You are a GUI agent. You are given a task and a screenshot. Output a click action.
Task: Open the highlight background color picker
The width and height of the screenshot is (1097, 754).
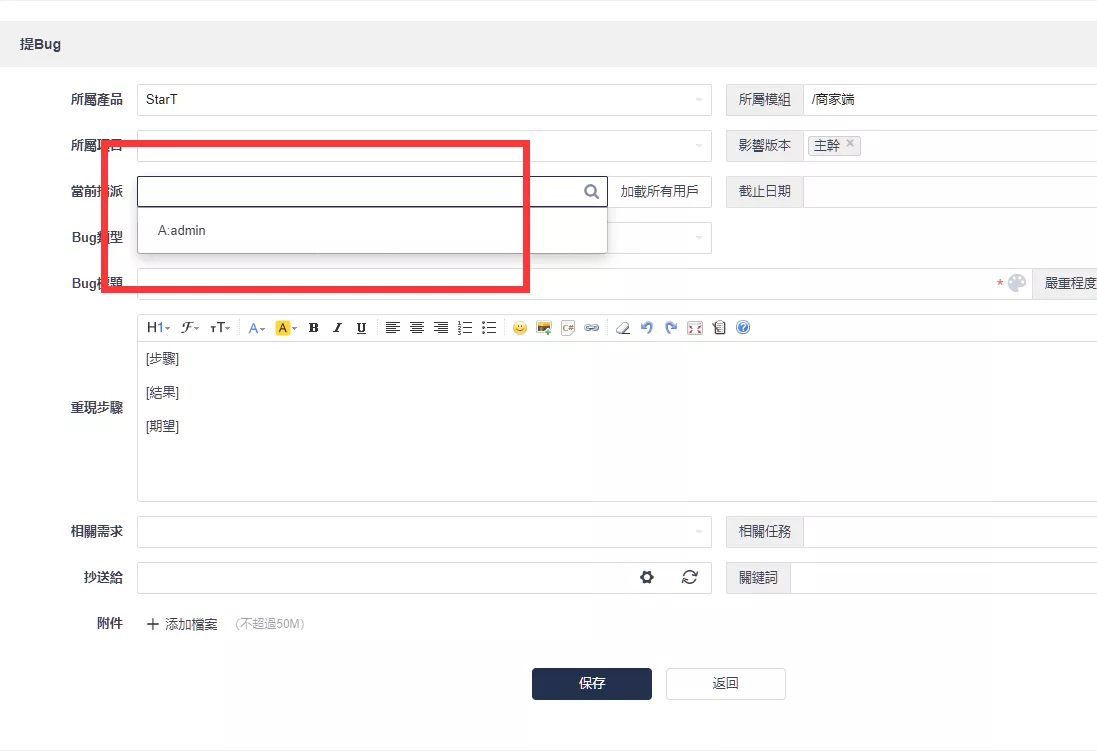point(286,327)
